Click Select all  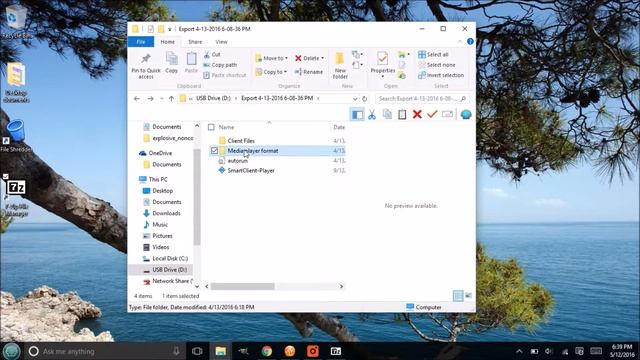[433, 54]
